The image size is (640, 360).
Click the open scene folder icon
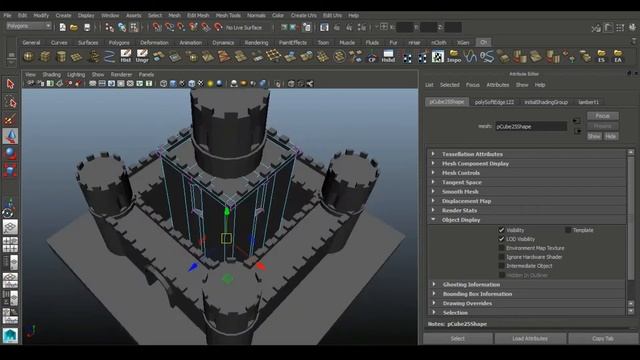pos(74,27)
